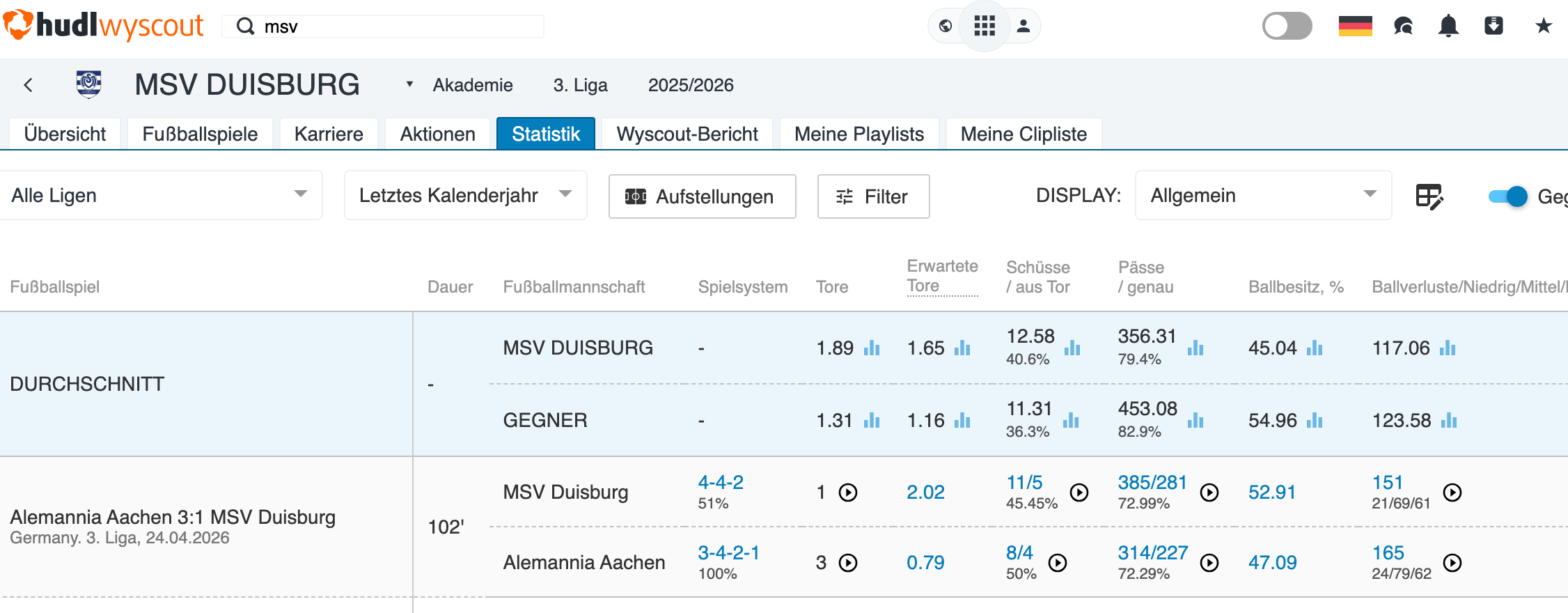Change language via German flag
Viewport: 1568px width, 613px height.
click(x=1356, y=26)
